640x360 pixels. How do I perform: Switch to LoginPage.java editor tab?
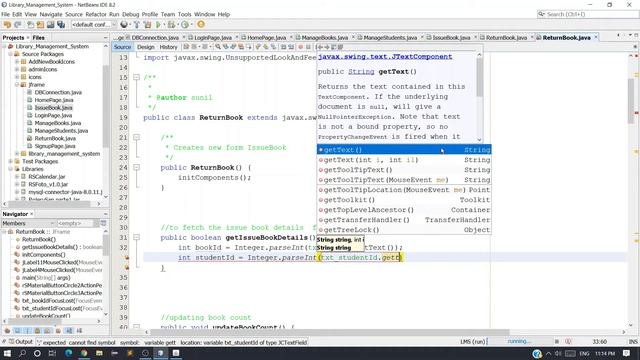(x=213, y=38)
